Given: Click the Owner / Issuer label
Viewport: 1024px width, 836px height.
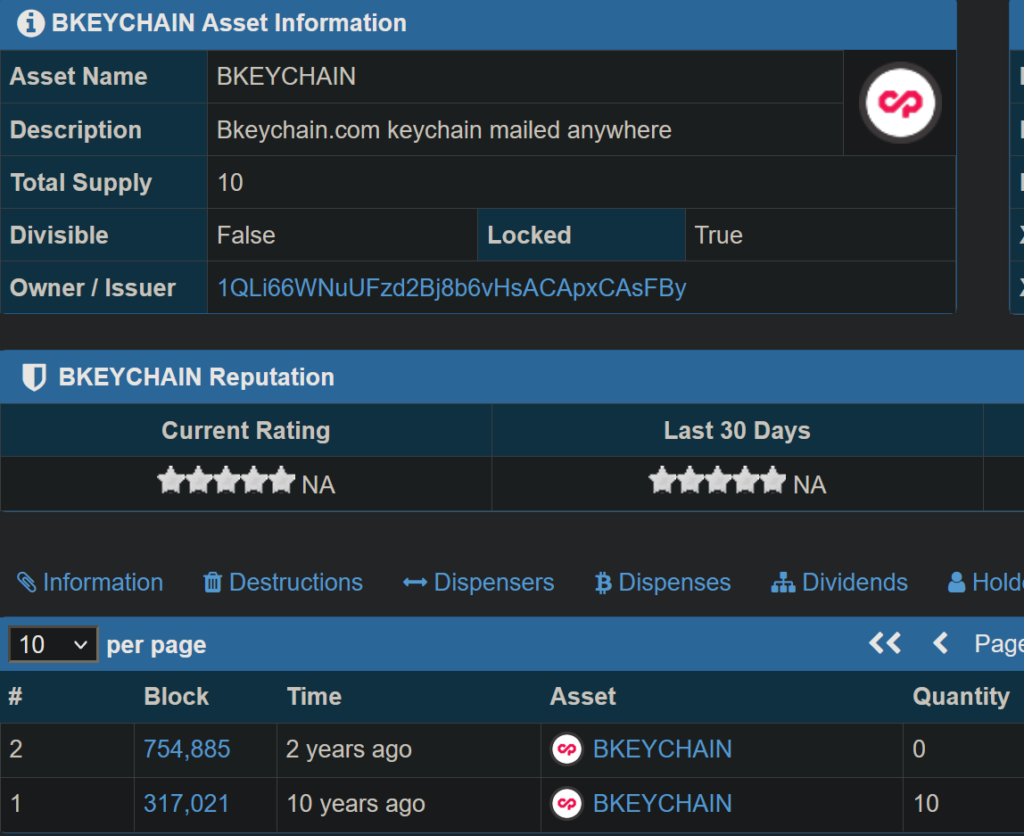Looking at the screenshot, I should [x=93, y=288].
